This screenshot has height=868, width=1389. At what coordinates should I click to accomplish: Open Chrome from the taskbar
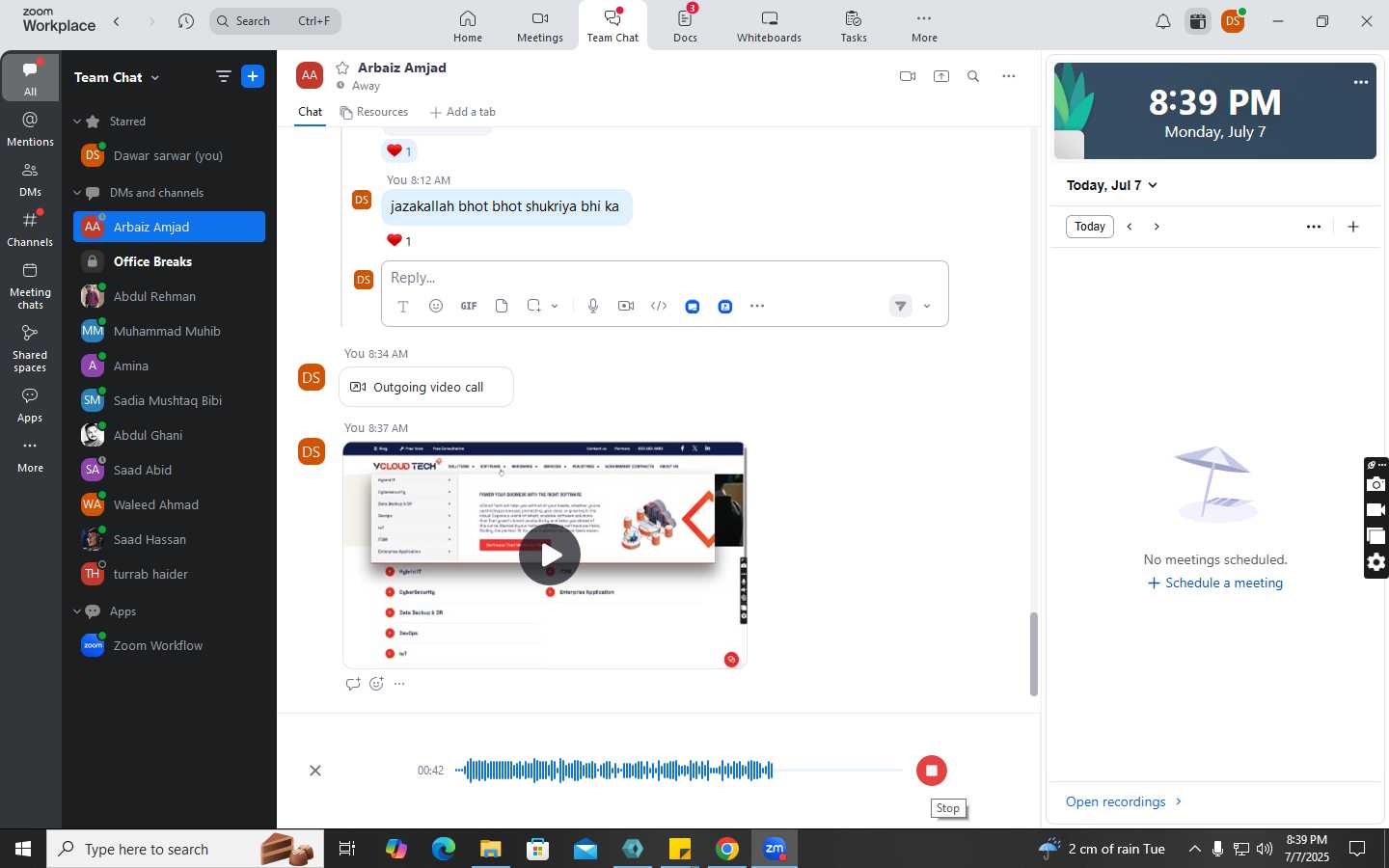[x=727, y=849]
